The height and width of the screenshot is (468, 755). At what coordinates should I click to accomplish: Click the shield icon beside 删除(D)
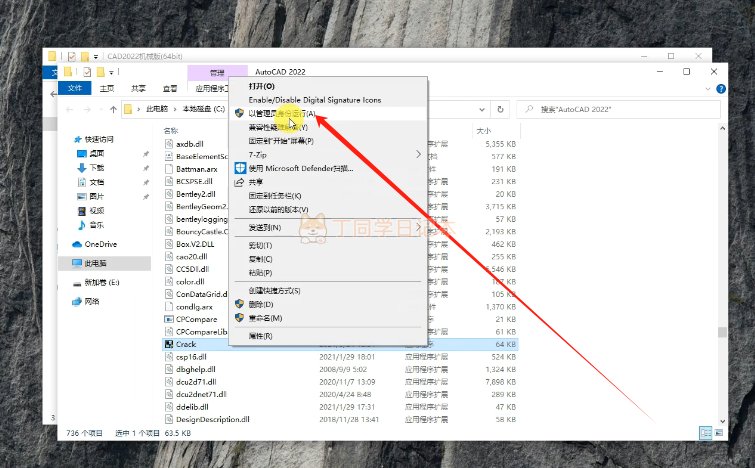[x=239, y=304]
